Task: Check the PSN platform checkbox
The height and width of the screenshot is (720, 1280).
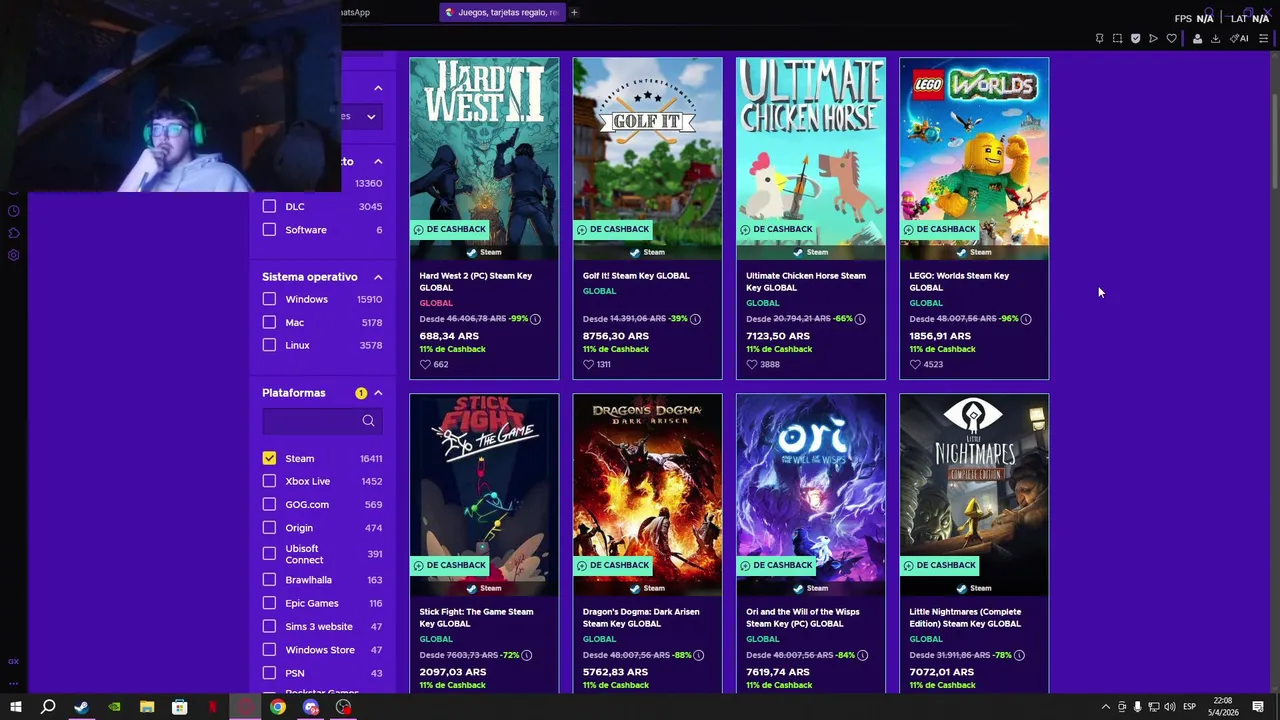Action: point(269,673)
